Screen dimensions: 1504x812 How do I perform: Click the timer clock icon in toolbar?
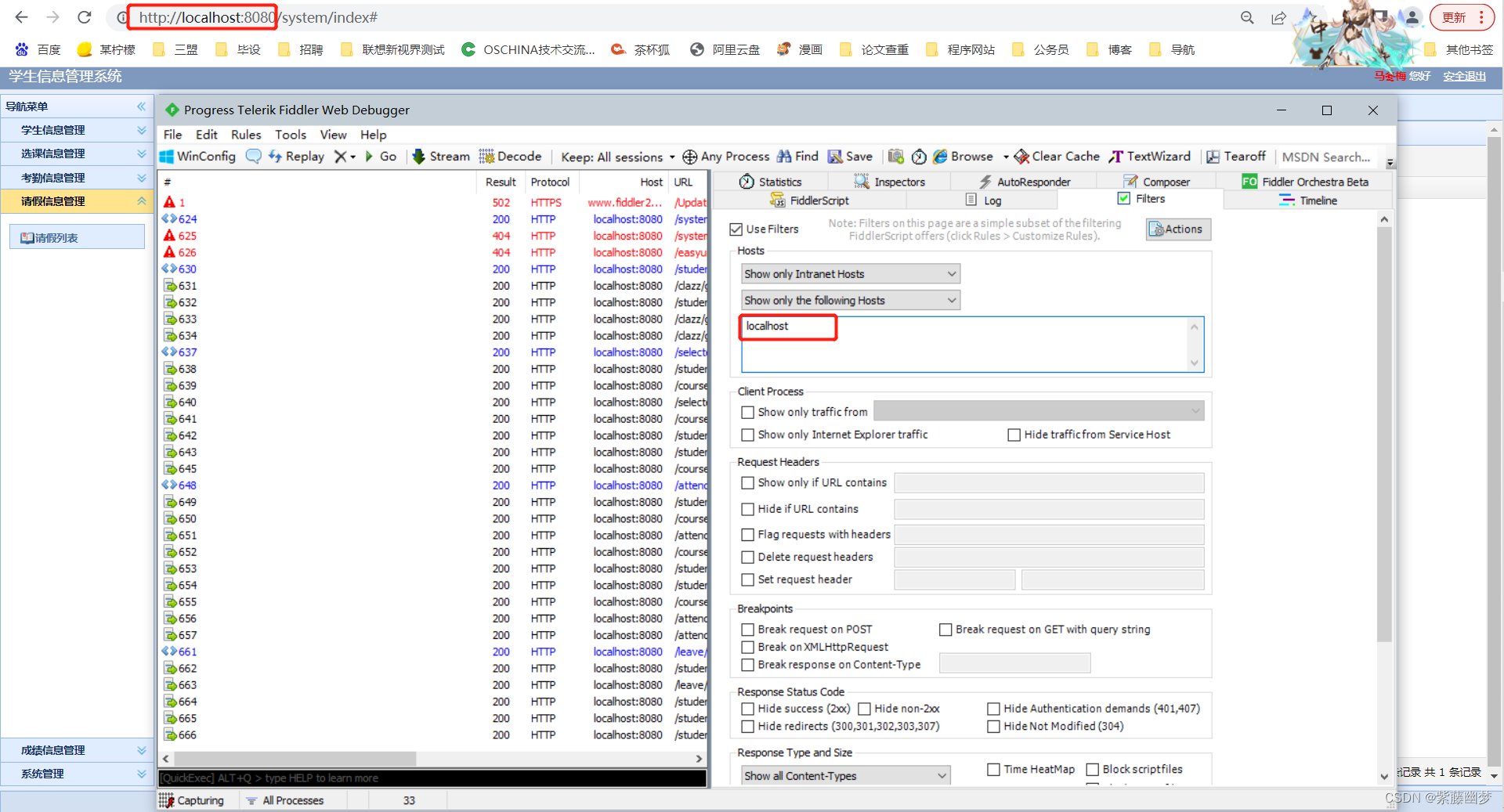(x=919, y=157)
